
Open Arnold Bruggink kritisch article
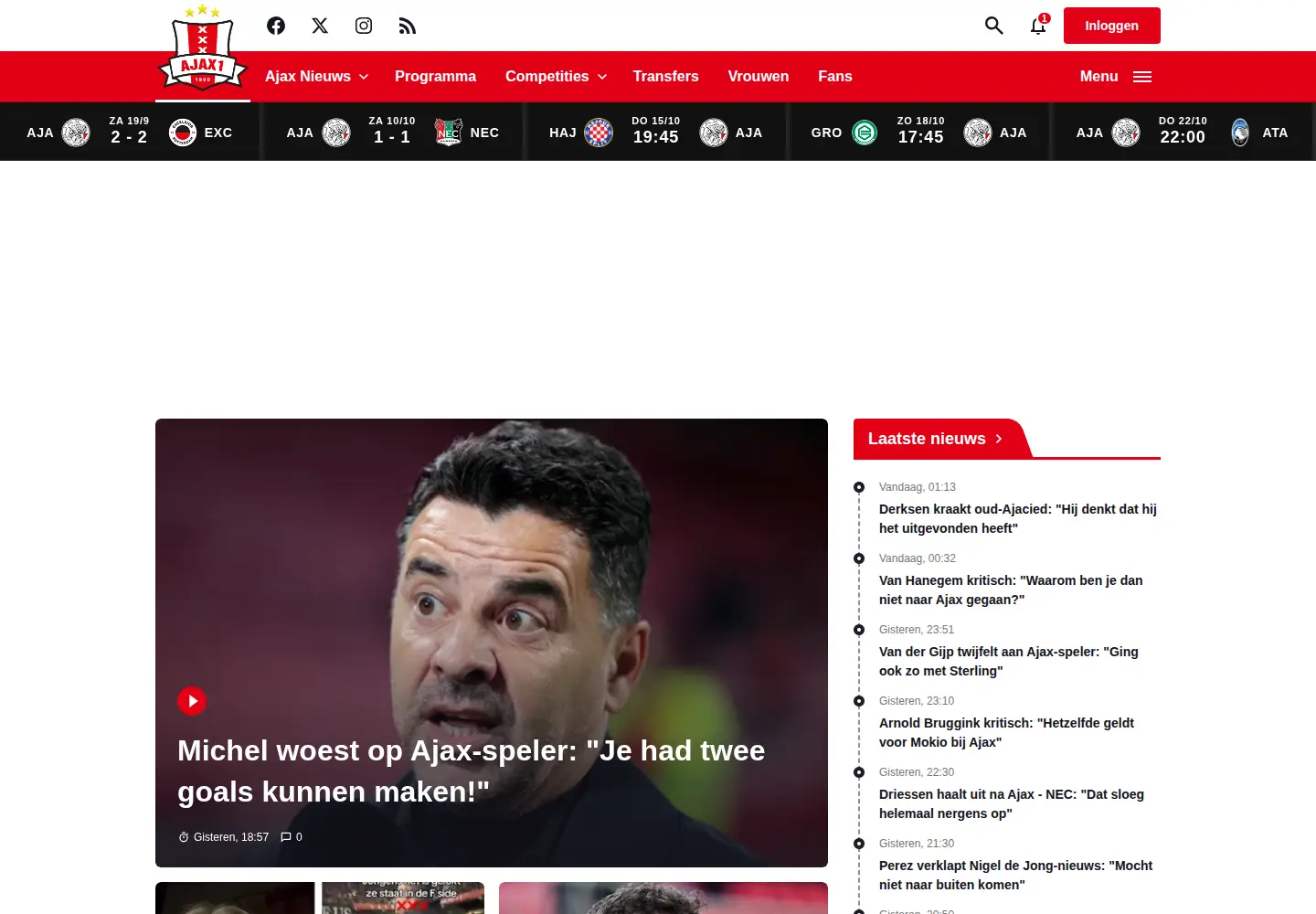1006,733
